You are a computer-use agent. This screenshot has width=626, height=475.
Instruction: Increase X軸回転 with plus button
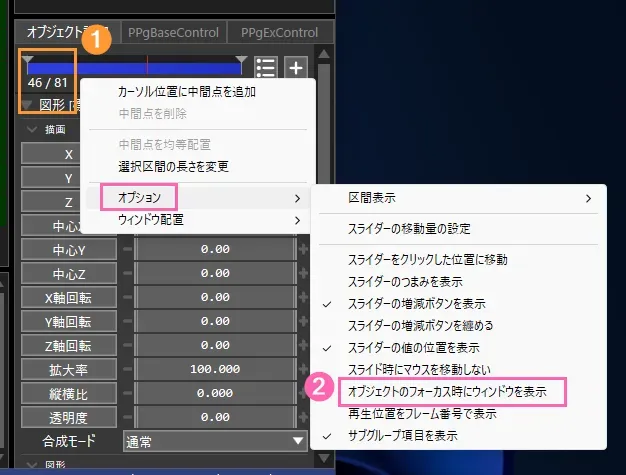[x=303, y=297]
